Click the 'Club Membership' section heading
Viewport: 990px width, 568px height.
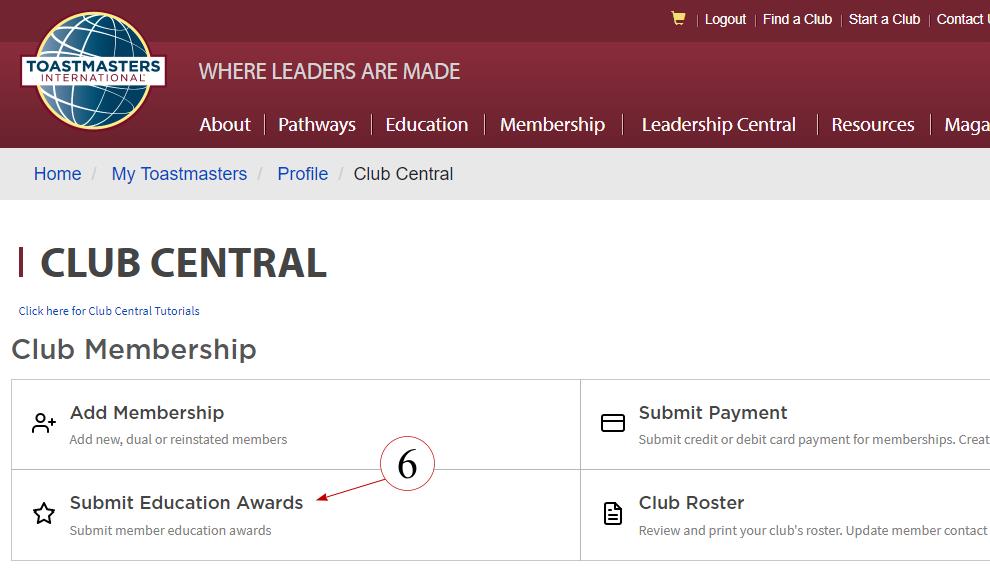[134, 349]
